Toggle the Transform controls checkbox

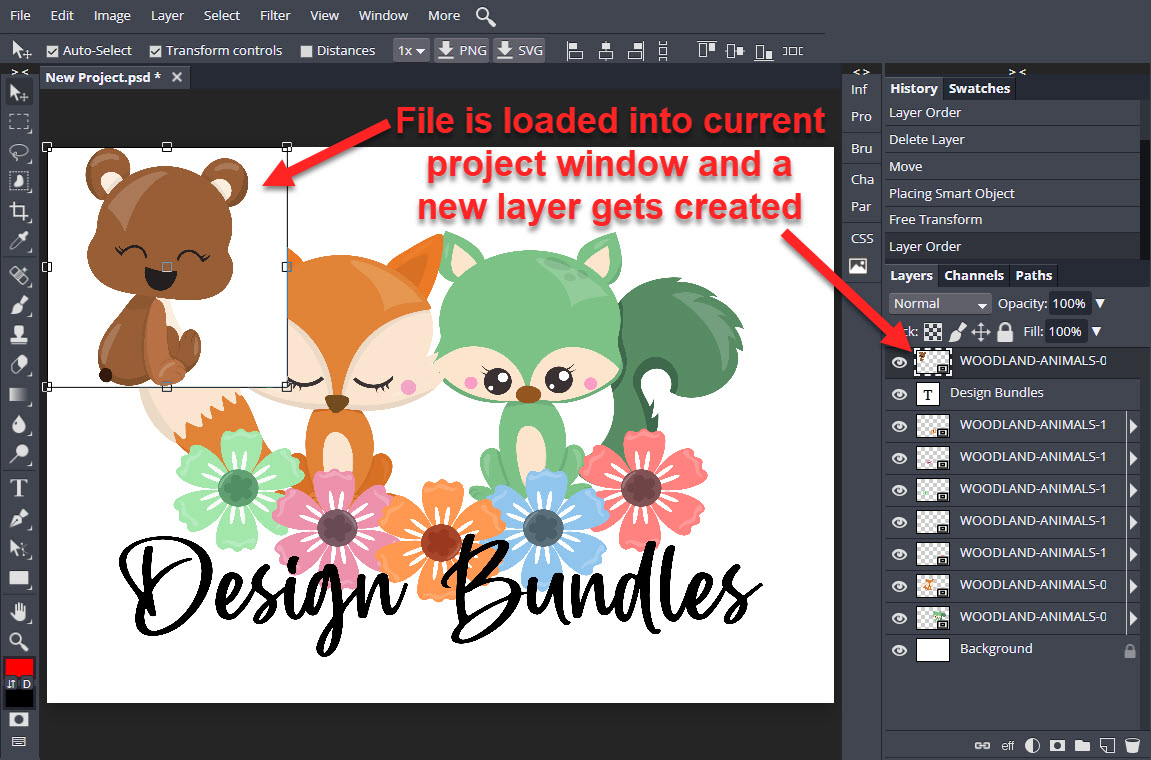[155, 51]
